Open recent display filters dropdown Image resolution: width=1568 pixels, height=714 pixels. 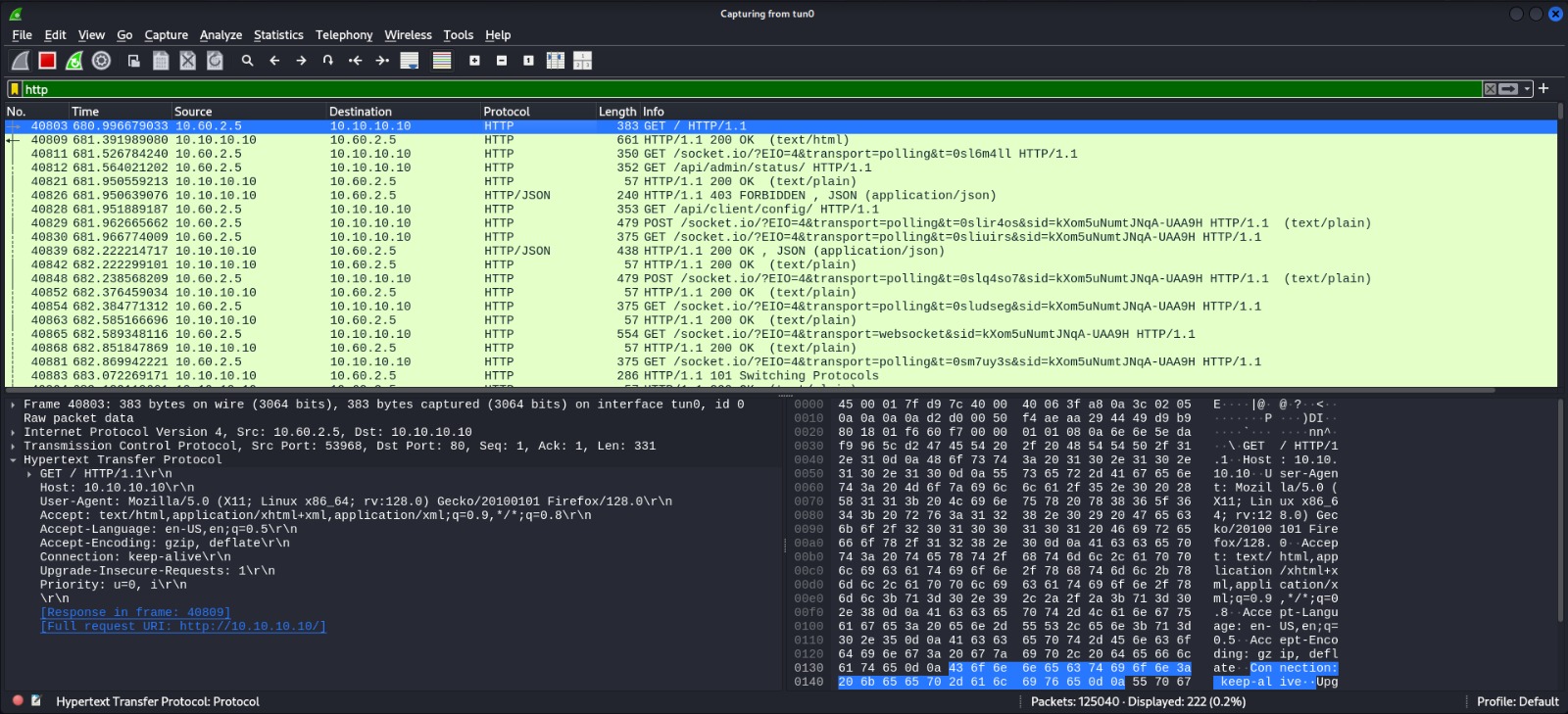(x=1527, y=89)
